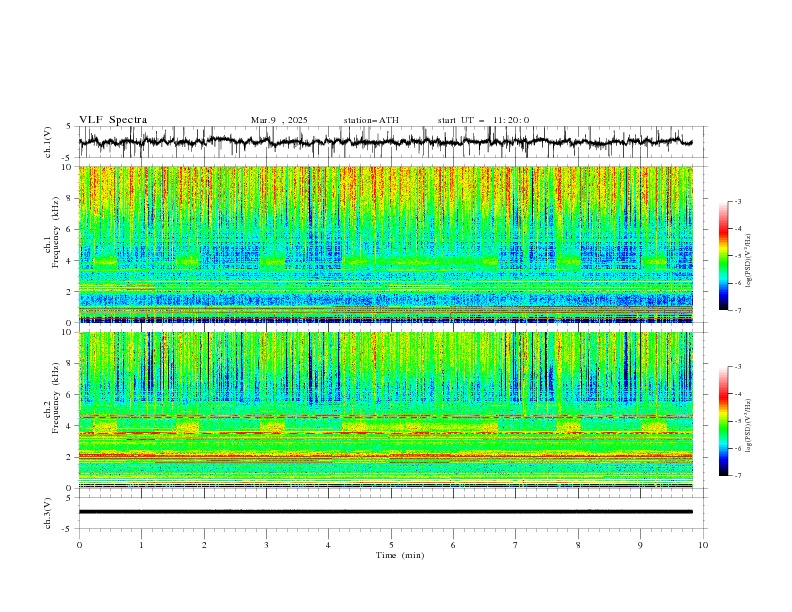This screenshot has width=792, height=612.
Task: Click the "ch.3(V)" waveform axis label
Action: point(48,513)
